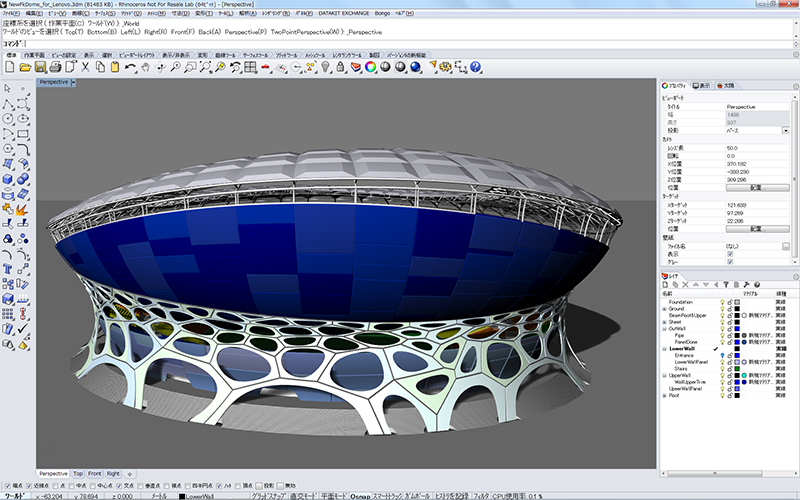Click the Save file icon in the toolbar
800x500 pixels.
41,67
